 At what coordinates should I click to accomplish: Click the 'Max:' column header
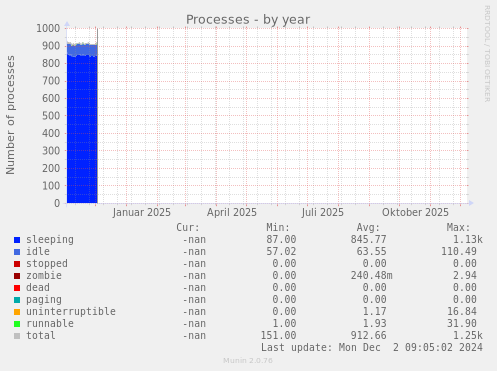[458, 227]
